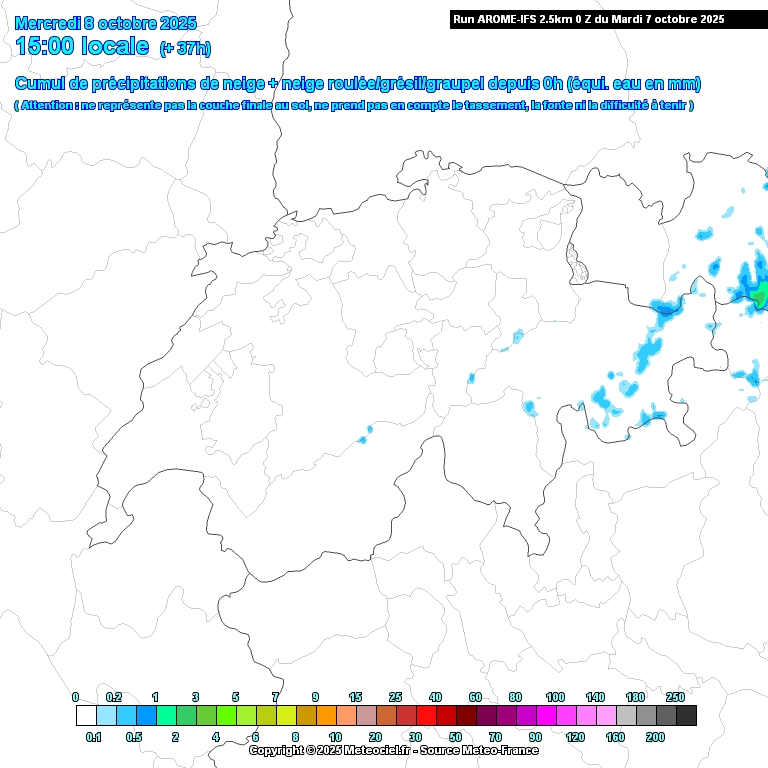Click the white swatch at legend's left end
The height and width of the screenshot is (768, 768).
click(x=86, y=715)
